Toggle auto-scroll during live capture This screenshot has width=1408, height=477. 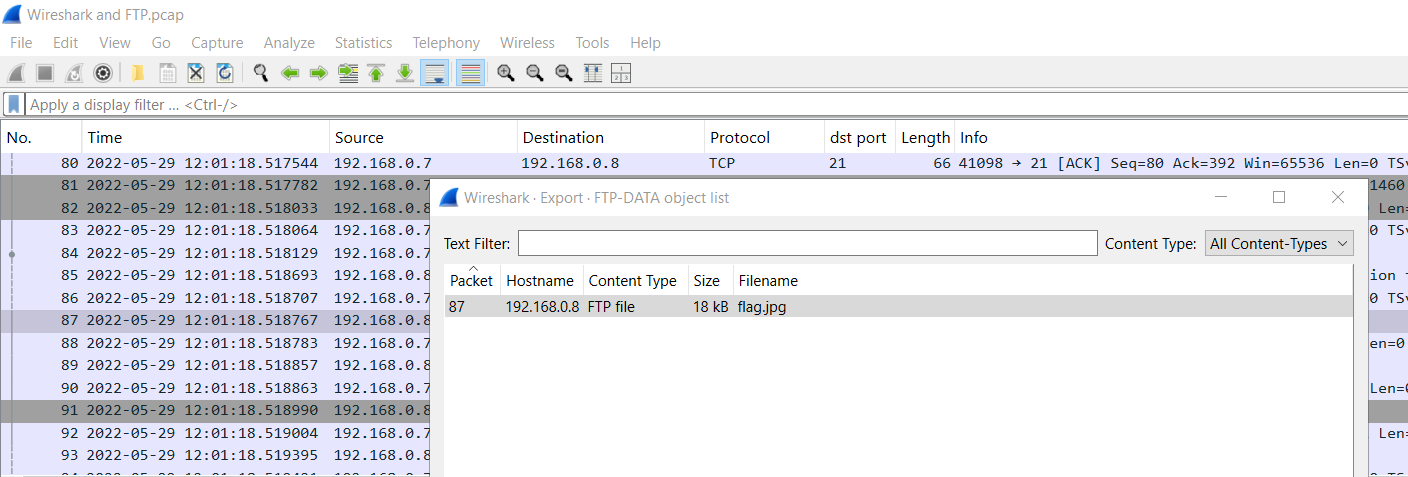click(434, 73)
